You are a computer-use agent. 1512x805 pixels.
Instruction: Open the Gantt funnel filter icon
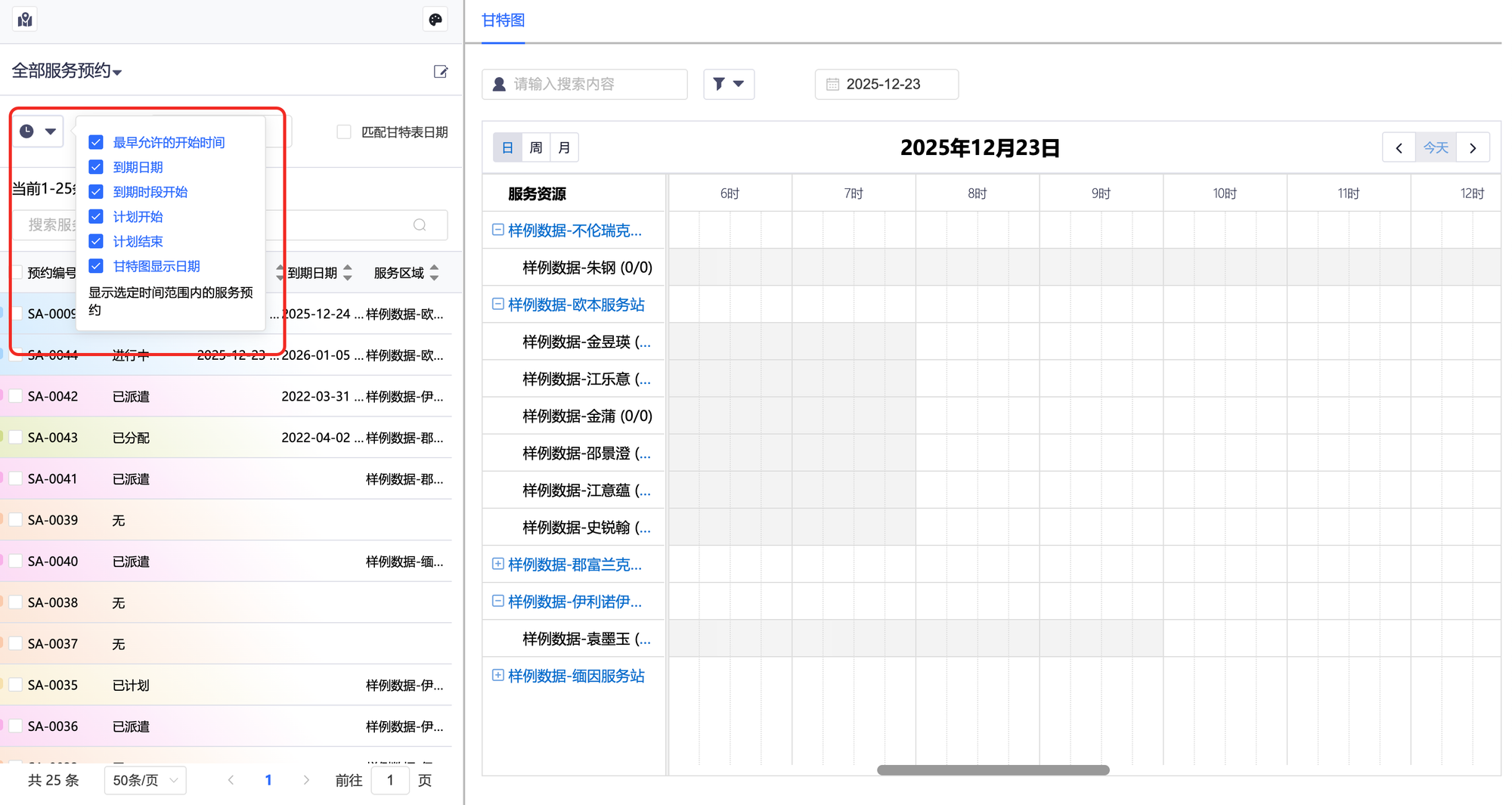728,84
